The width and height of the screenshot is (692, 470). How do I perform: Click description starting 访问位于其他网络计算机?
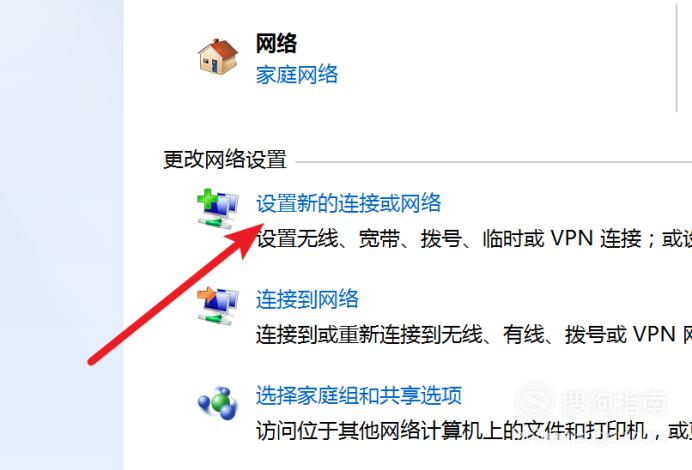tap(474, 430)
